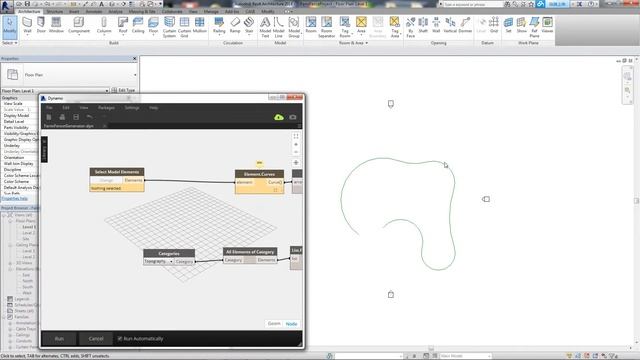640x360 pixels.
Task: Click Change button on Select Model Elements node
Action: (x=106, y=180)
